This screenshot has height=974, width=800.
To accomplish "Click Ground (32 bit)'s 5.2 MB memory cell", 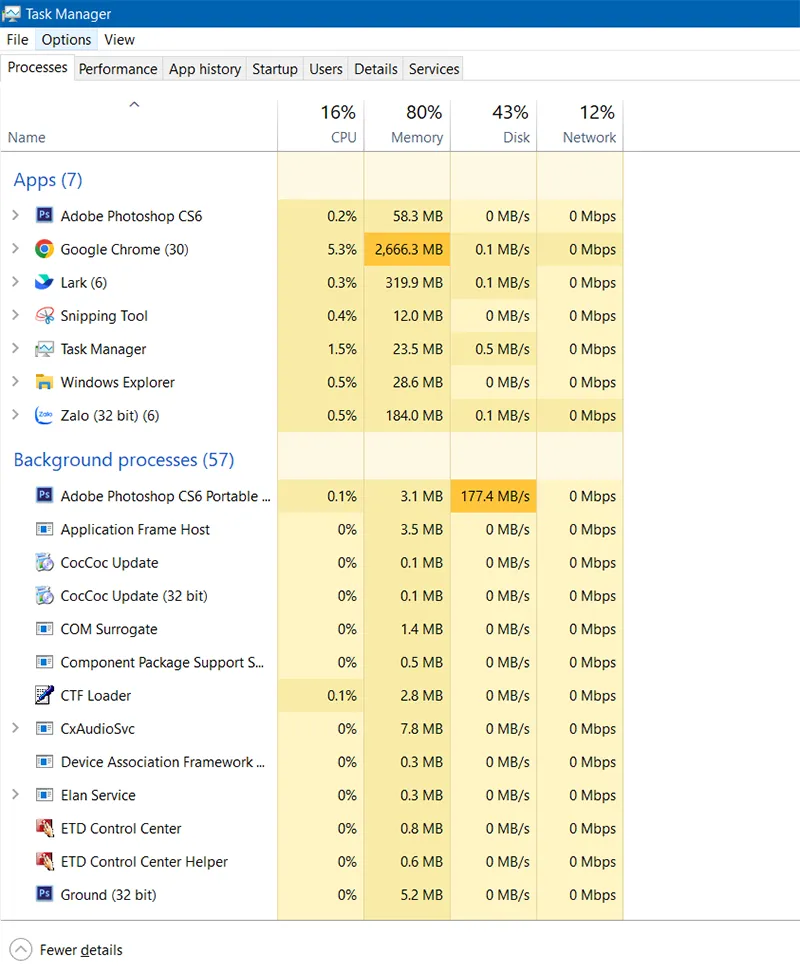I will point(407,894).
